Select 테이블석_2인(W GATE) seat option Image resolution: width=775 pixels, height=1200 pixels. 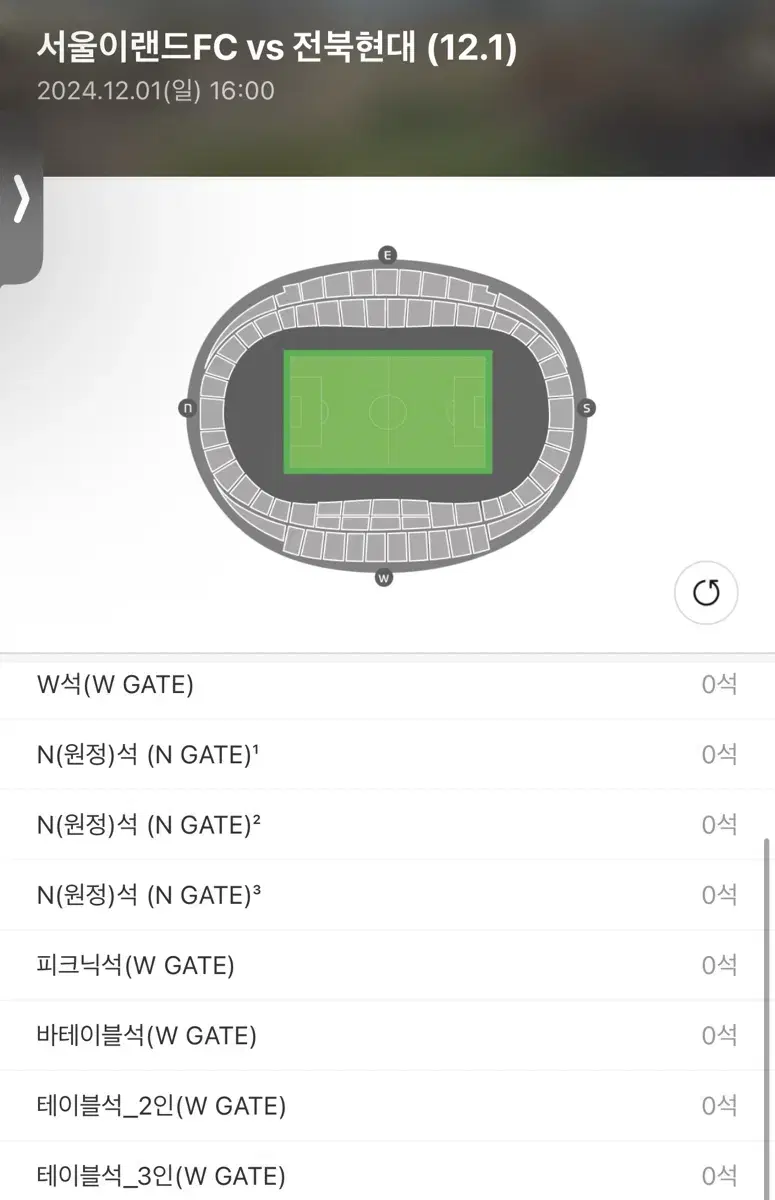tap(387, 1106)
